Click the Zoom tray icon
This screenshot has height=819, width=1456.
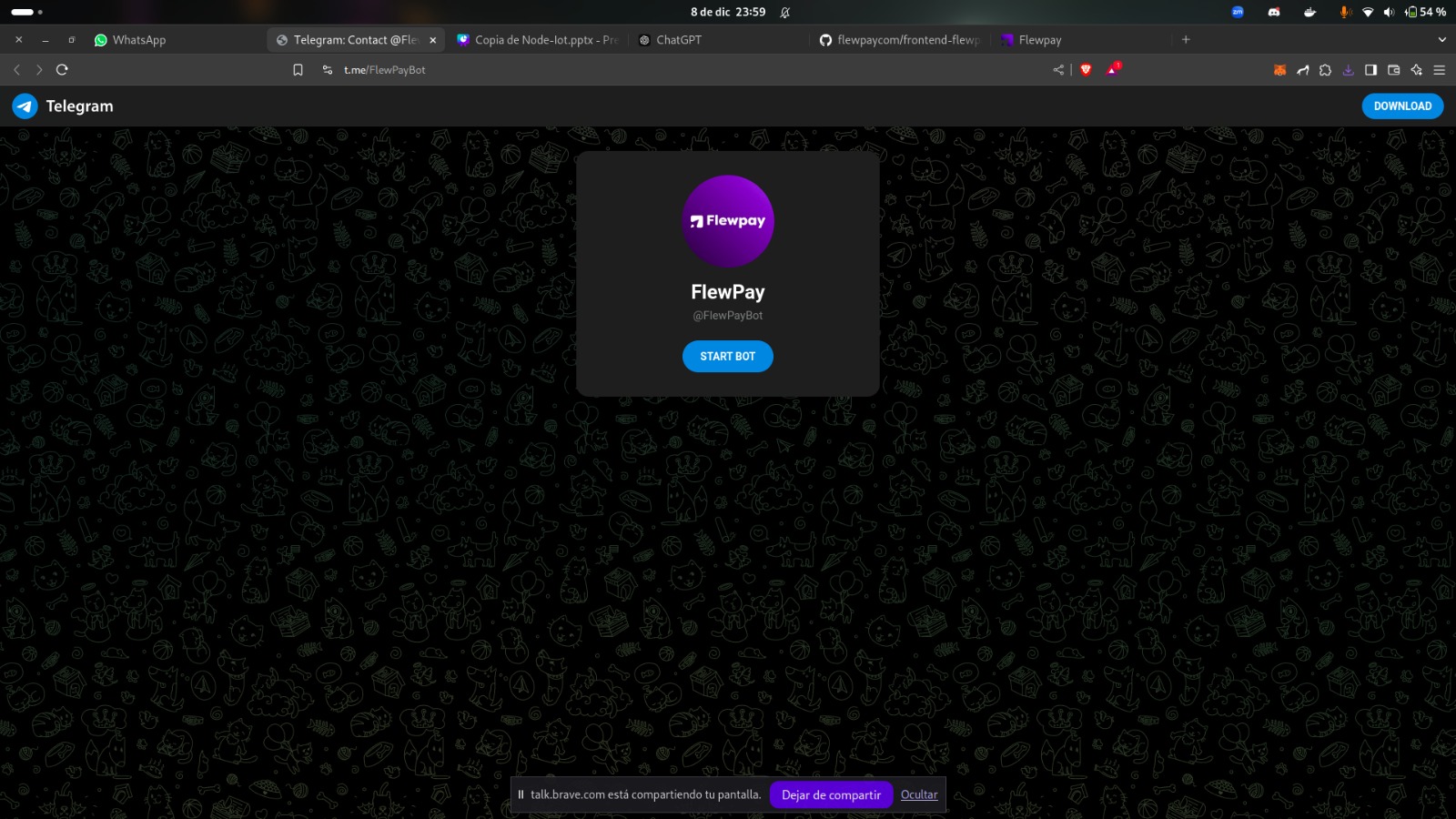[x=1238, y=12]
